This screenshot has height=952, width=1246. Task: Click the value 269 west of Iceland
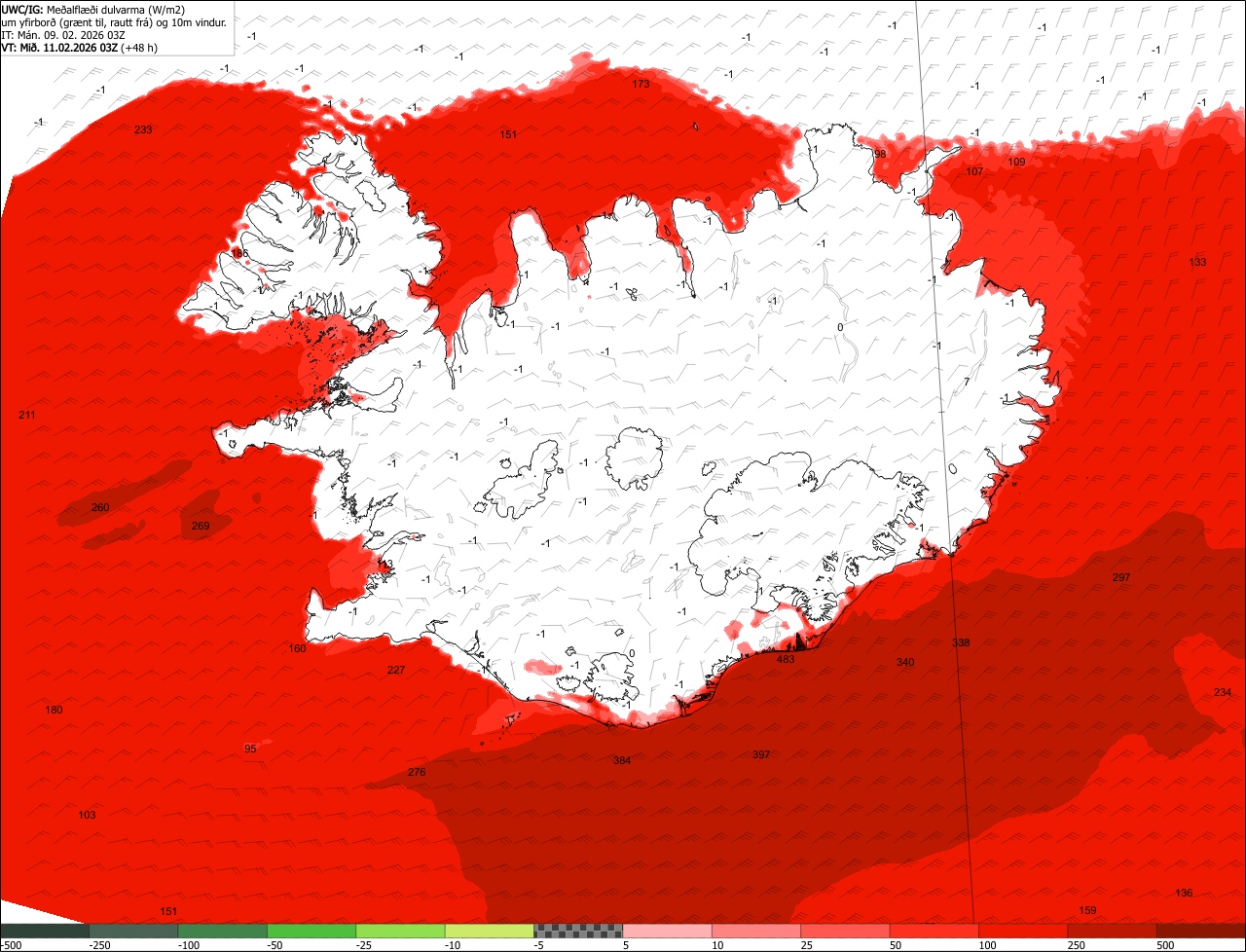pos(201,526)
